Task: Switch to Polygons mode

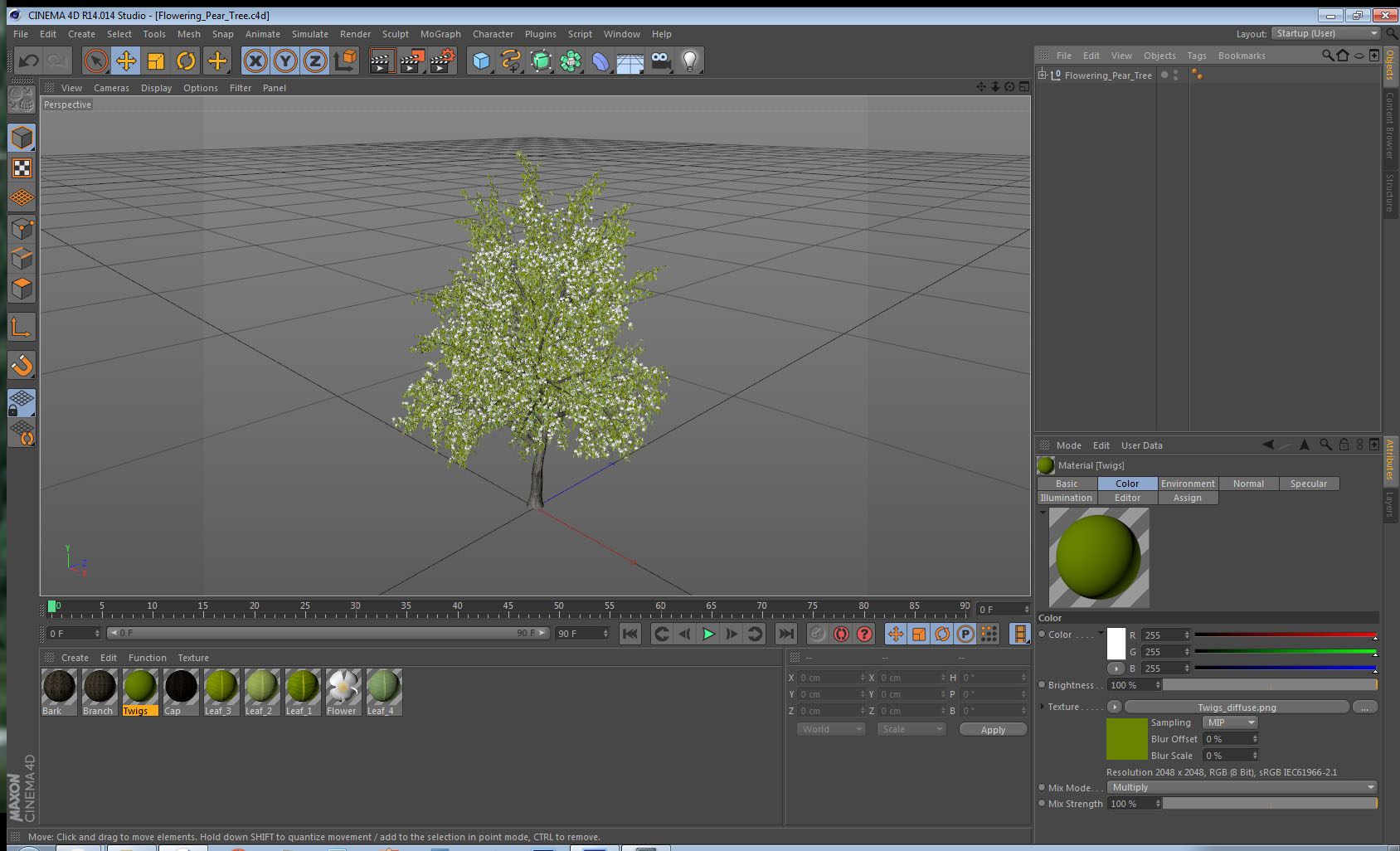Action: click(22, 288)
